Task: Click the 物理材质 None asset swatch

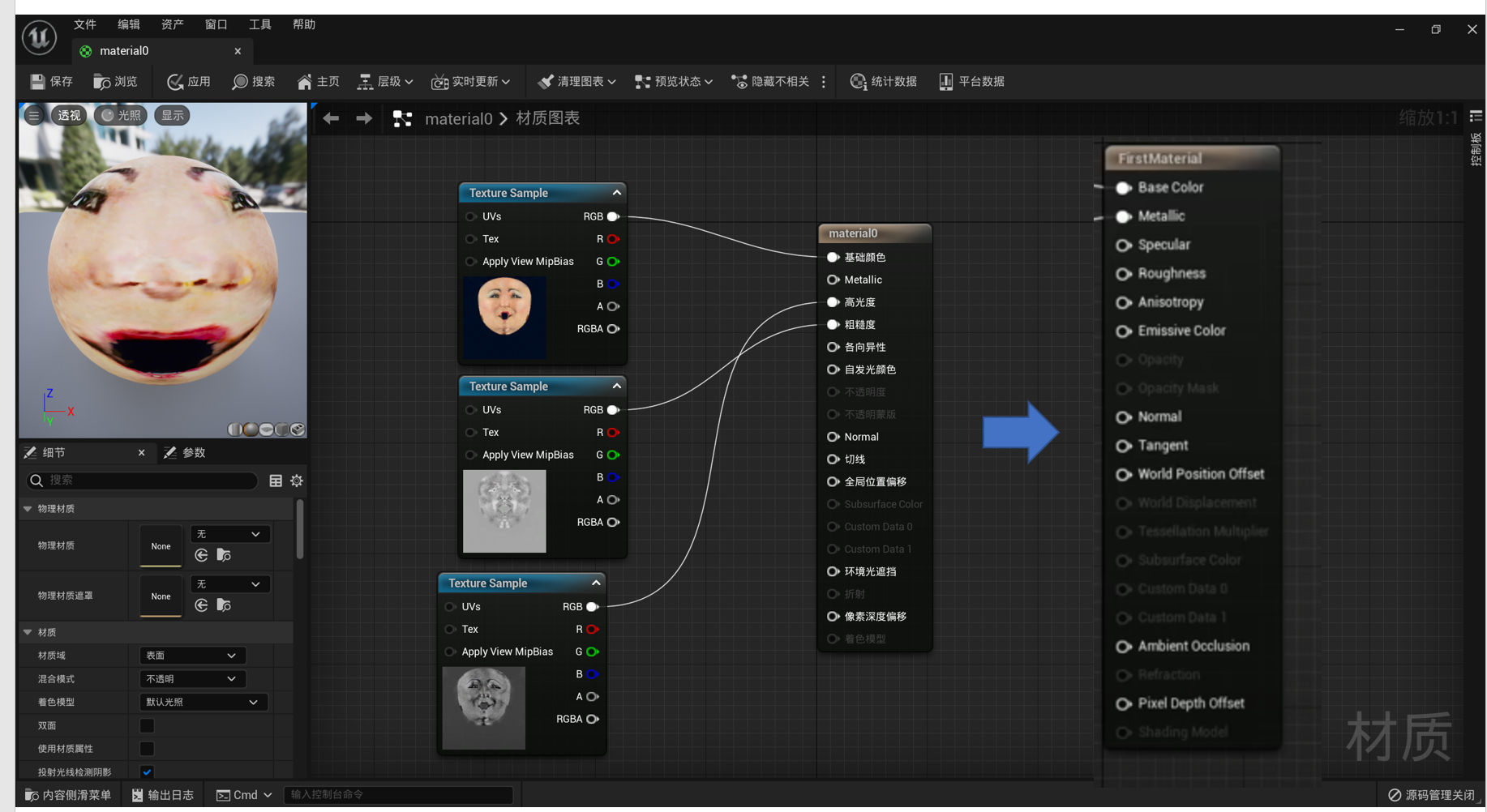Action: pos(161,545)
